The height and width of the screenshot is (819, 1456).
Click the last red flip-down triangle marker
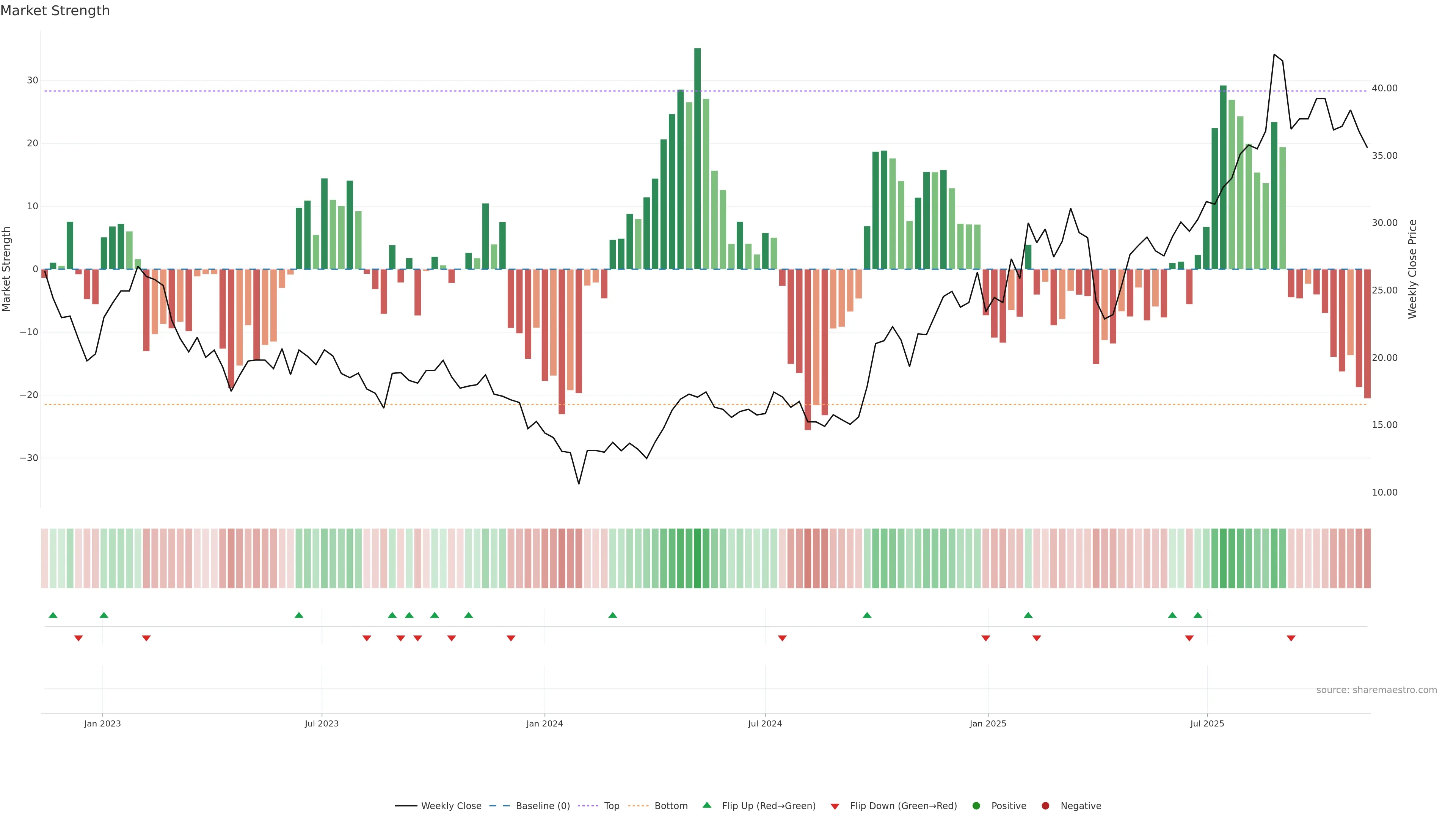[x=1291, y=638]
